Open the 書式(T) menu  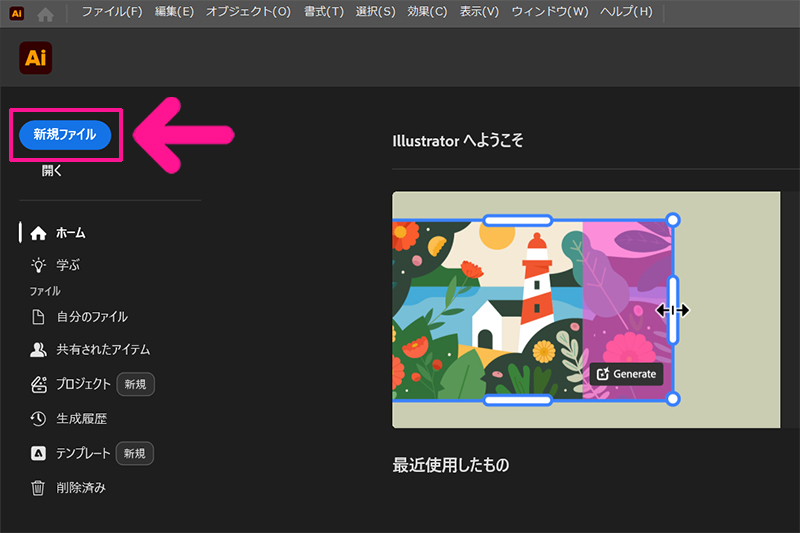pos(324,12)
